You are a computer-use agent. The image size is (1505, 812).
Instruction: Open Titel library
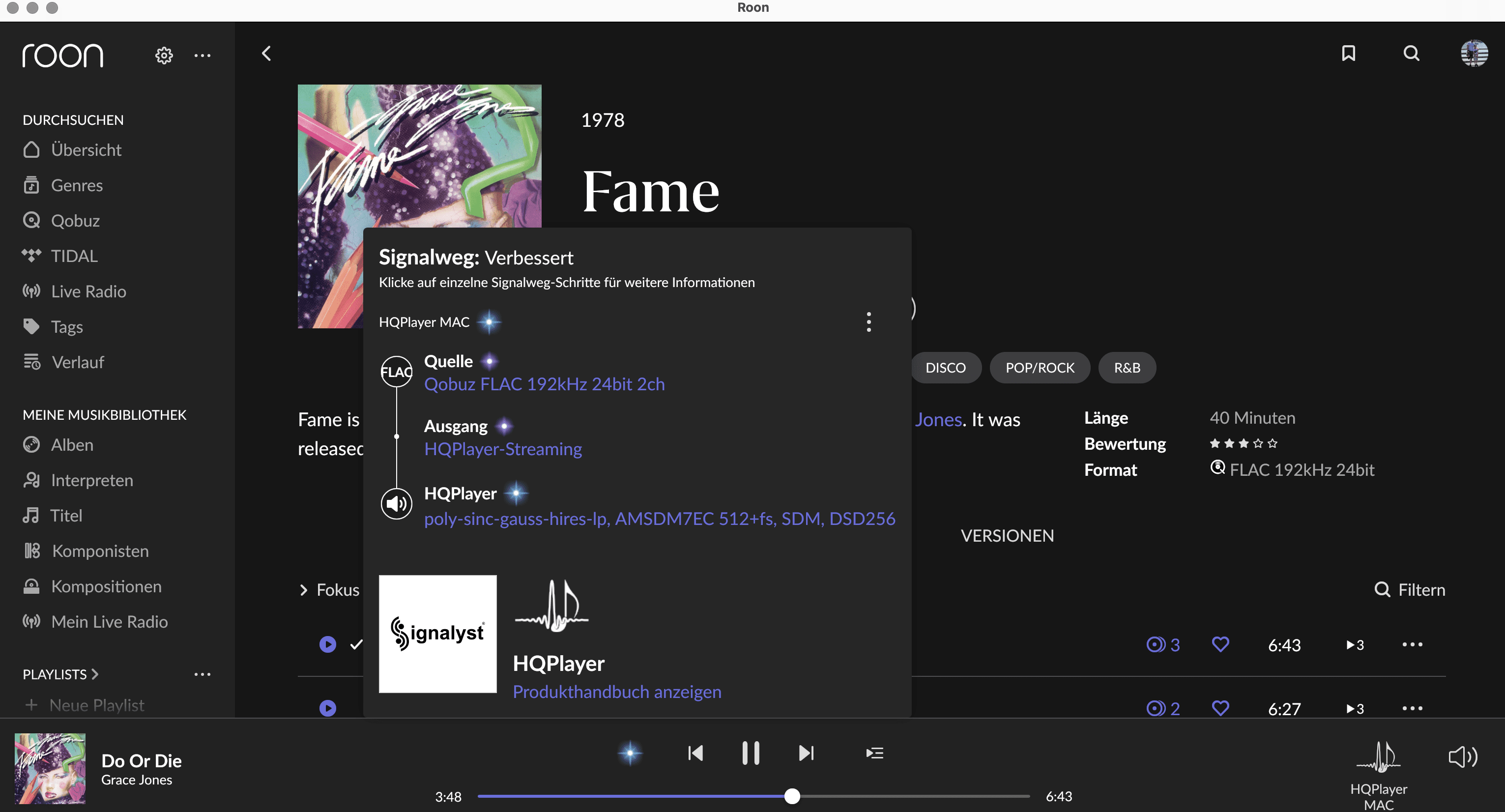click(x=52, y=516)
